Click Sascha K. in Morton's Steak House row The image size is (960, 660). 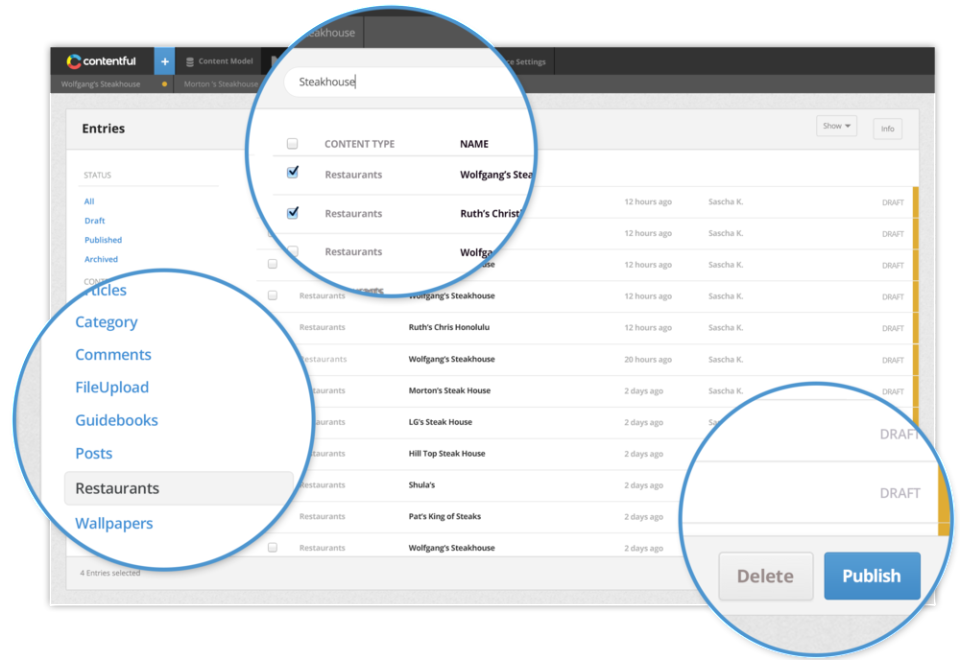pos(726,391)
